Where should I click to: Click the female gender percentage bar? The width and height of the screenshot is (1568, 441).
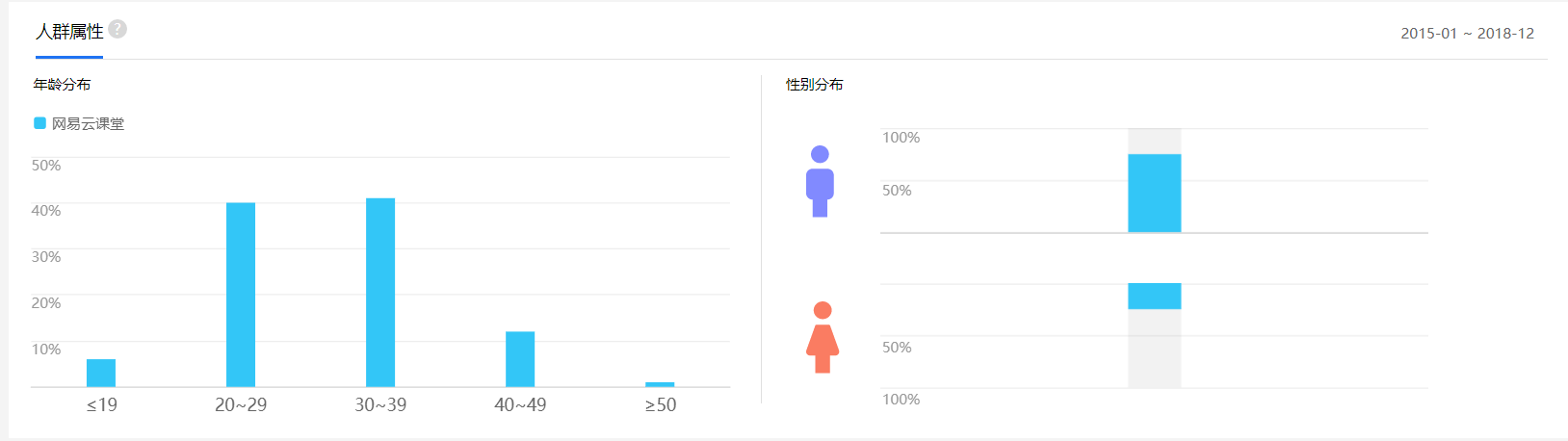1154,296
